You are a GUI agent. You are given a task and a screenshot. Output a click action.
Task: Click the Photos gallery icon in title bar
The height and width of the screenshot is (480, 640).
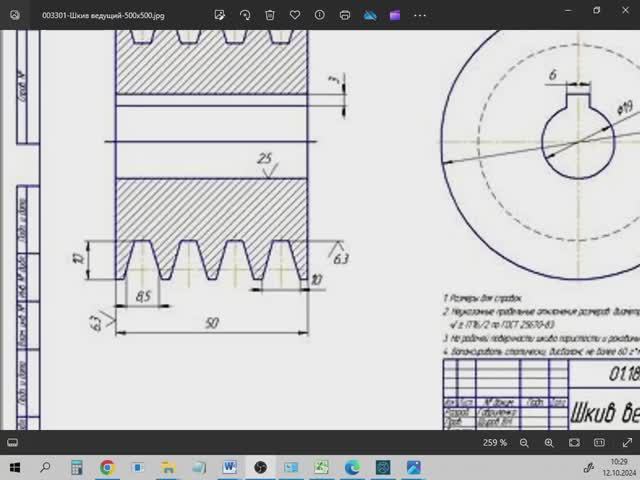point(15,15)
